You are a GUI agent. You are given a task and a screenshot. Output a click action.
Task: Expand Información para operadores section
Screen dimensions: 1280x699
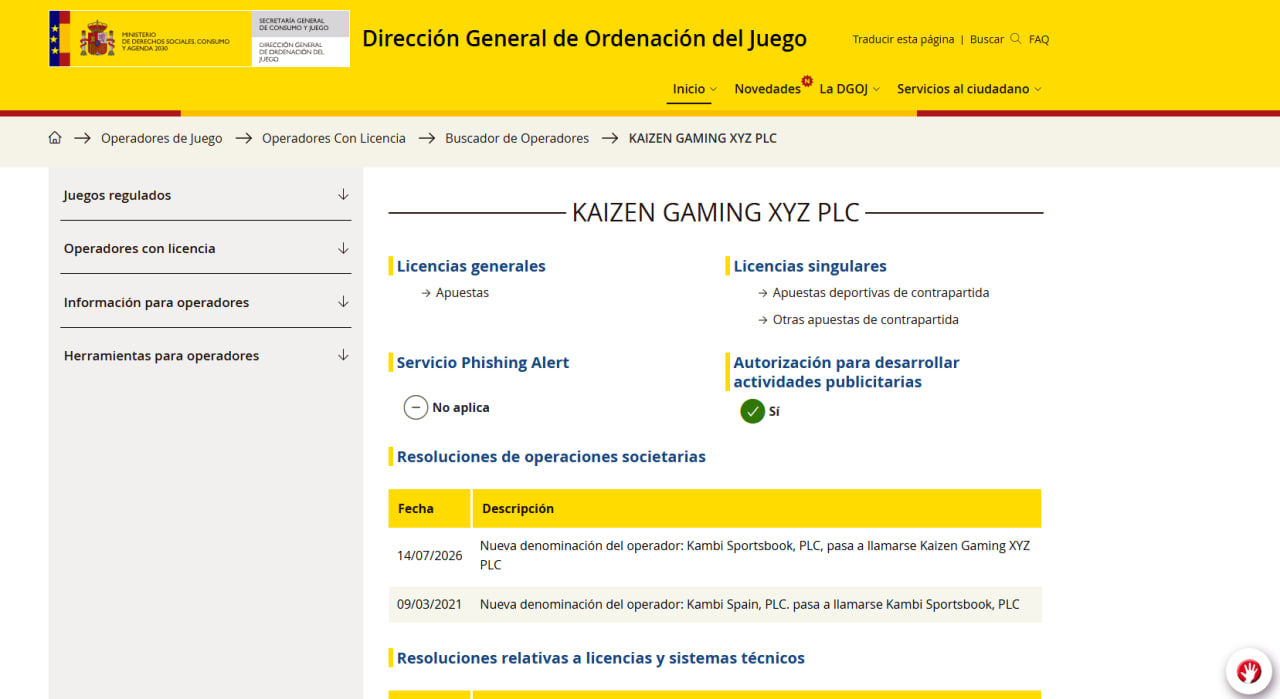205,302
